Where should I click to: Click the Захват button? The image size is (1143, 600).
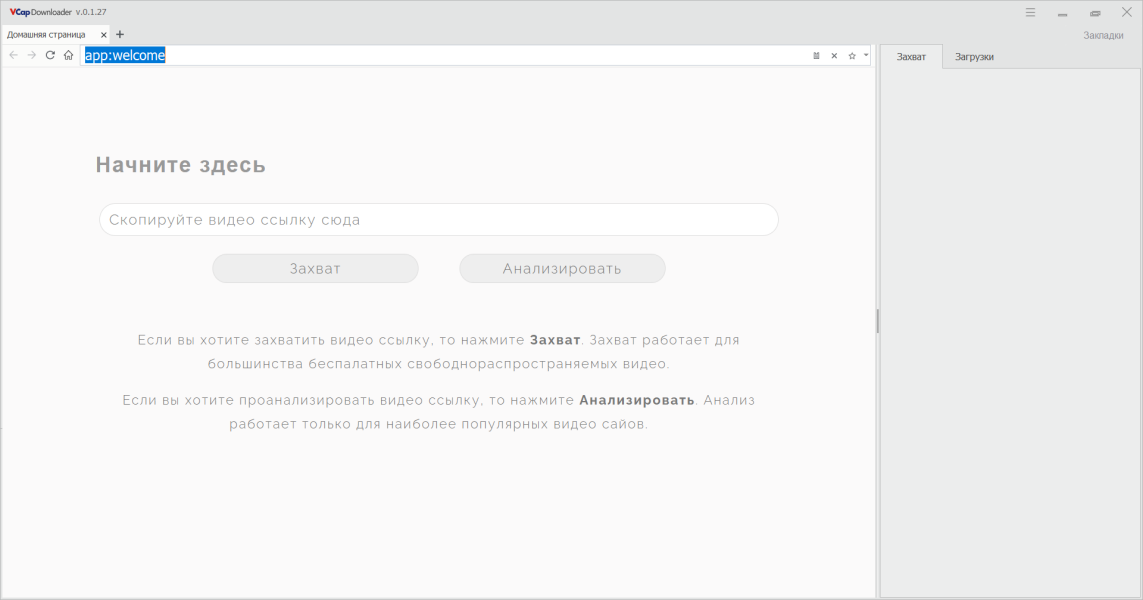pyautogui.click(x=315, y=268)
